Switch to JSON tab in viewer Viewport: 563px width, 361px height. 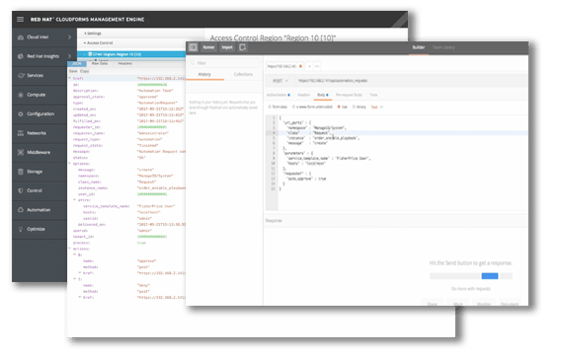pos(76,63)
